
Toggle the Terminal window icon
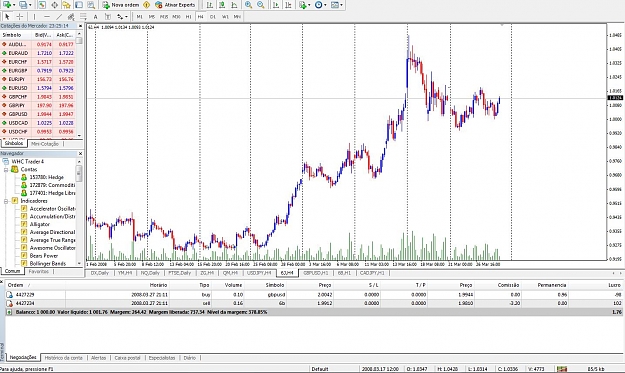tap(79, 5)
